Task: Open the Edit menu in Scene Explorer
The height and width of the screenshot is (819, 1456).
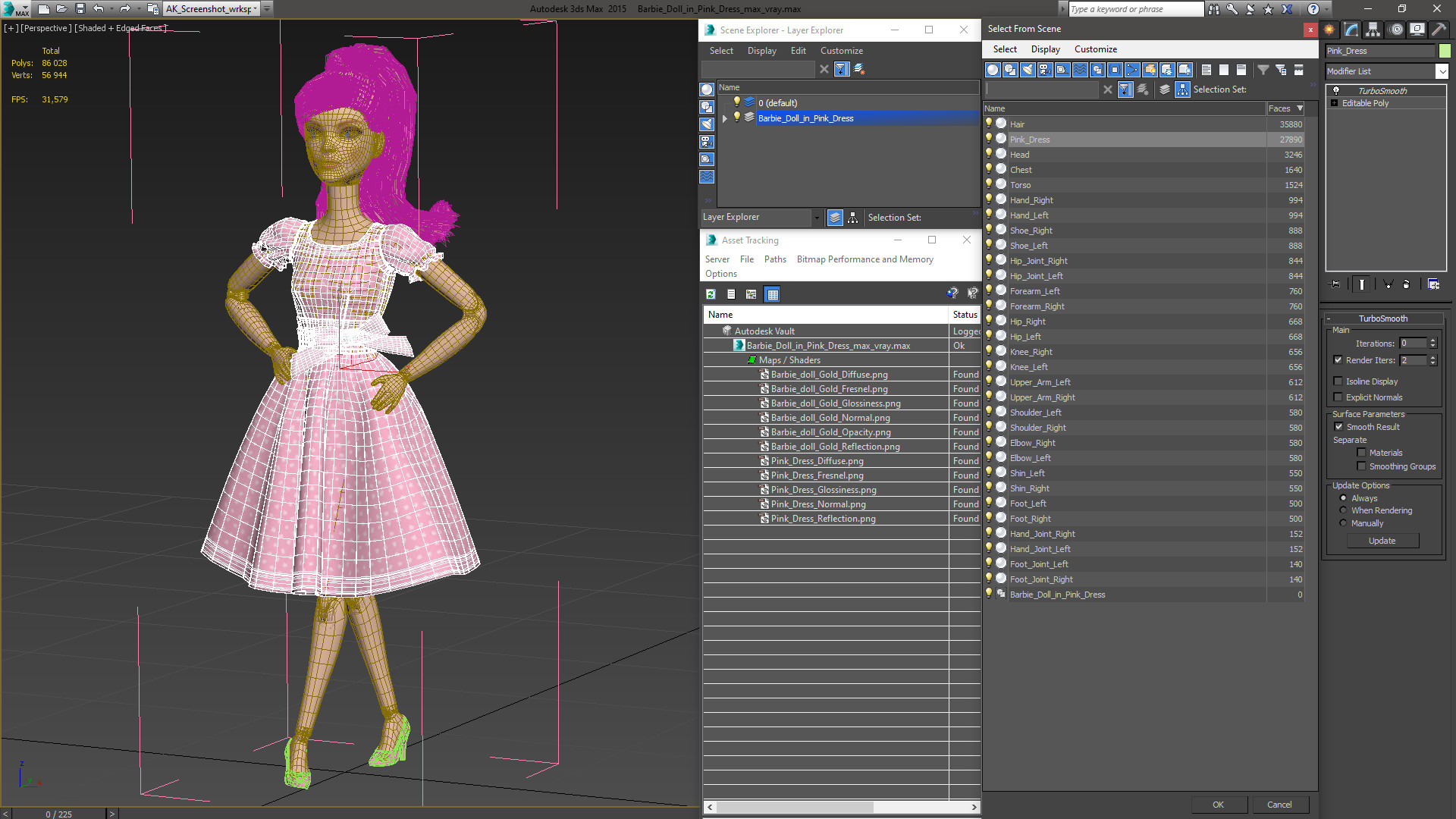Action: (798, 51)
